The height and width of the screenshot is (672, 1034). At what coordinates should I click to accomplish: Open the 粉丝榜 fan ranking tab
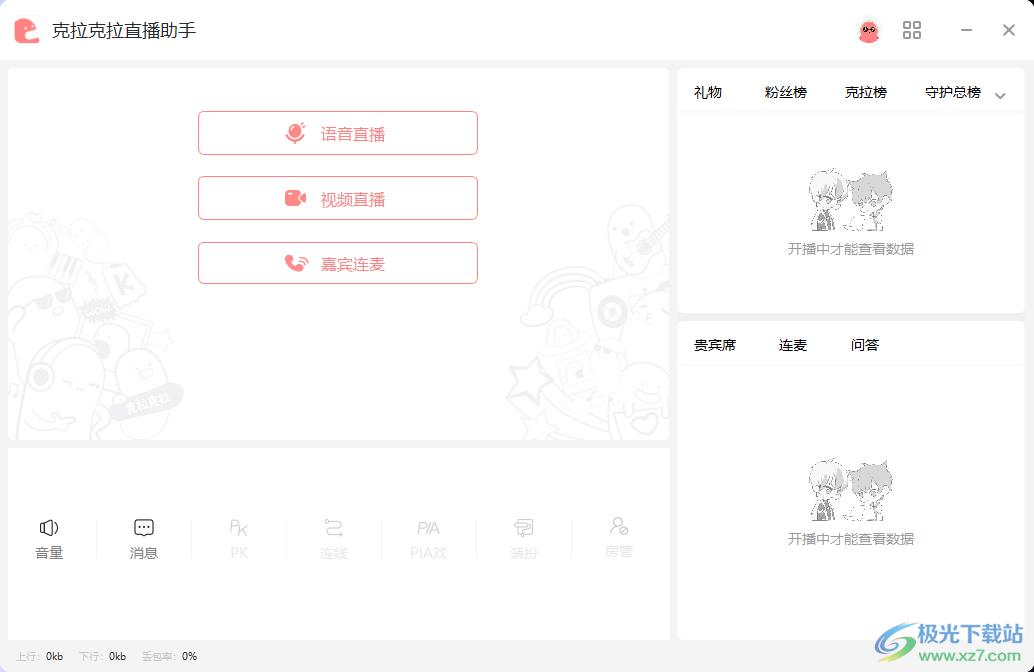click(x=784, y=91)
